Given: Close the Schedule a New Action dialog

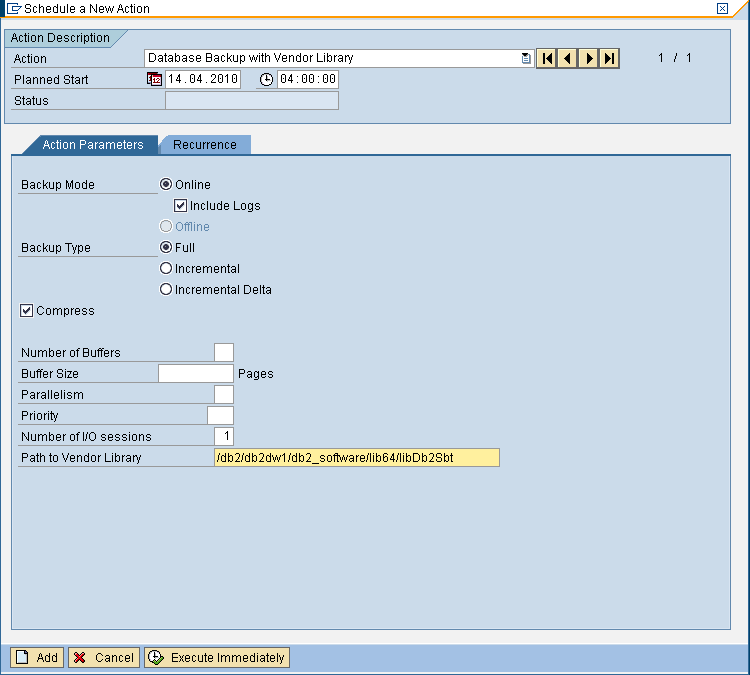Looking at the screenshot, I should pos(722,8).
